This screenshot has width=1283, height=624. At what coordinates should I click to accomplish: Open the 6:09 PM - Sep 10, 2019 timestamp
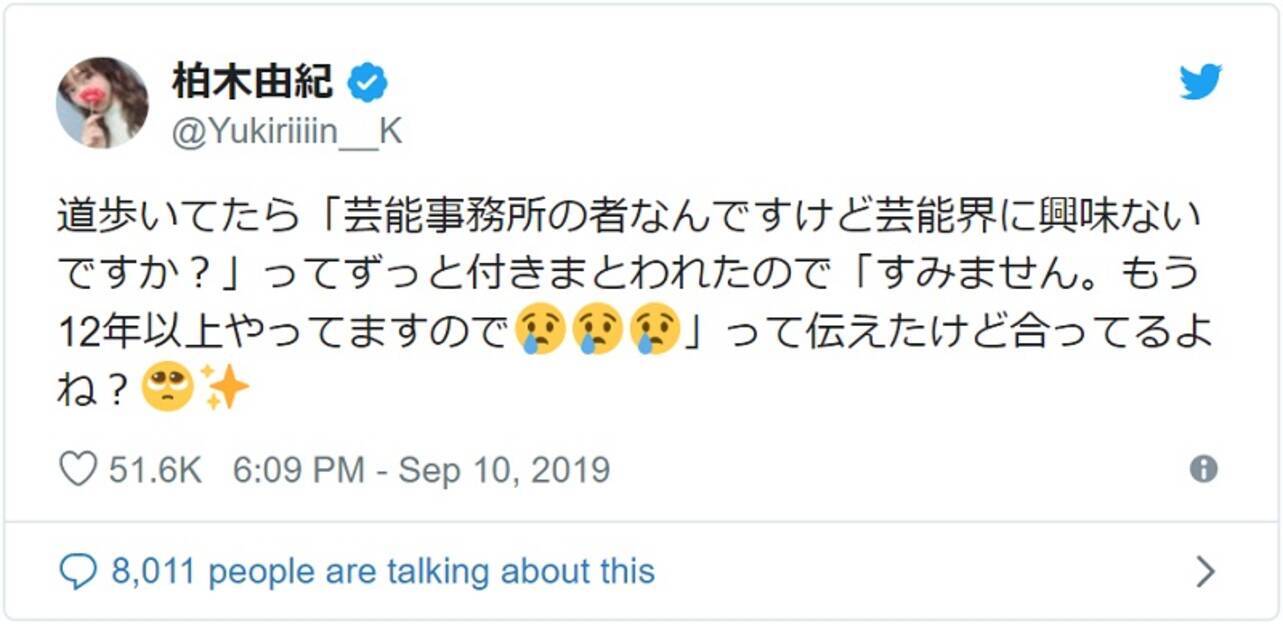(421, 469)
